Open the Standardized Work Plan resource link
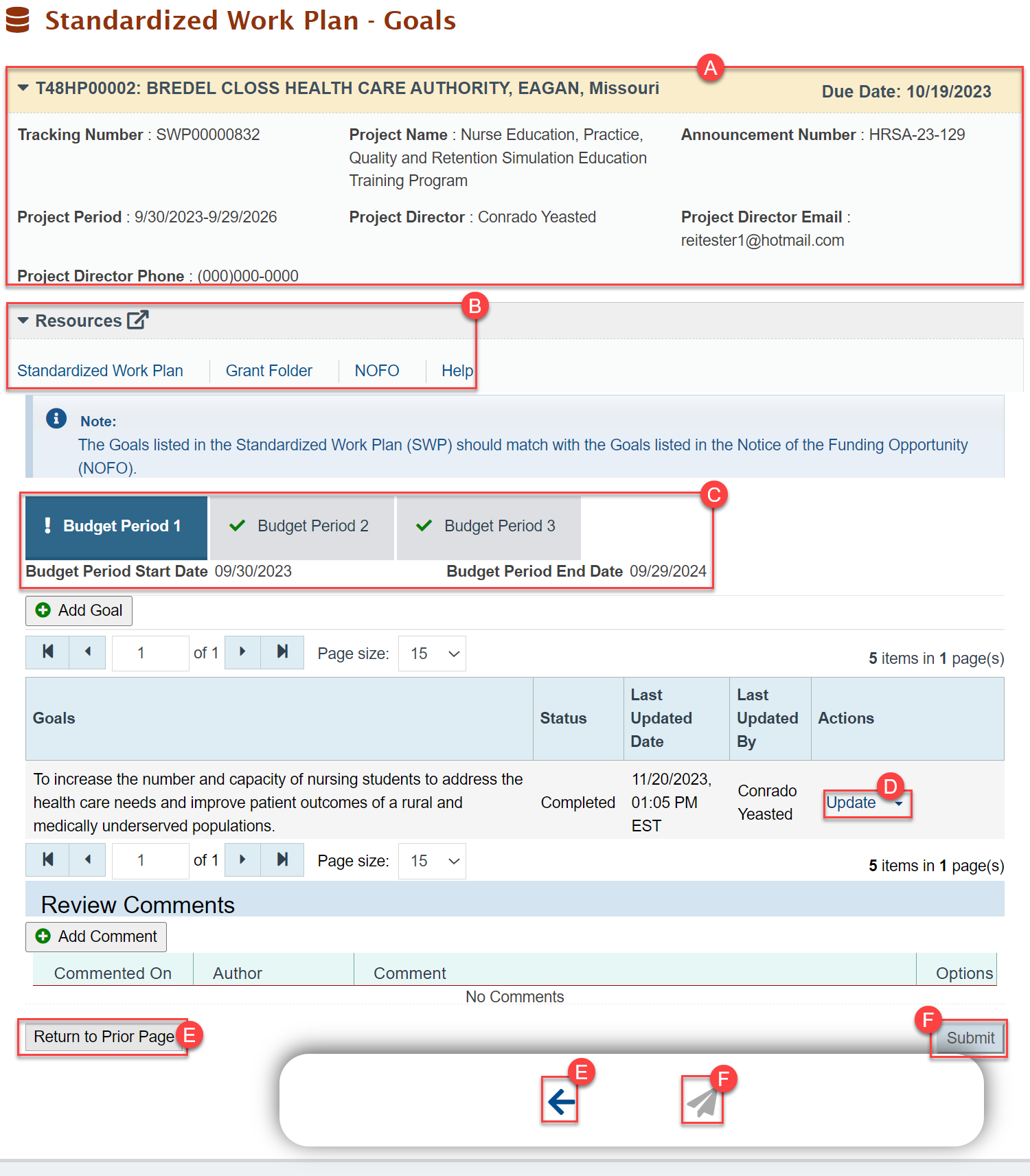Screen dimensions: 1030x1176 click(x=100, y=371)
